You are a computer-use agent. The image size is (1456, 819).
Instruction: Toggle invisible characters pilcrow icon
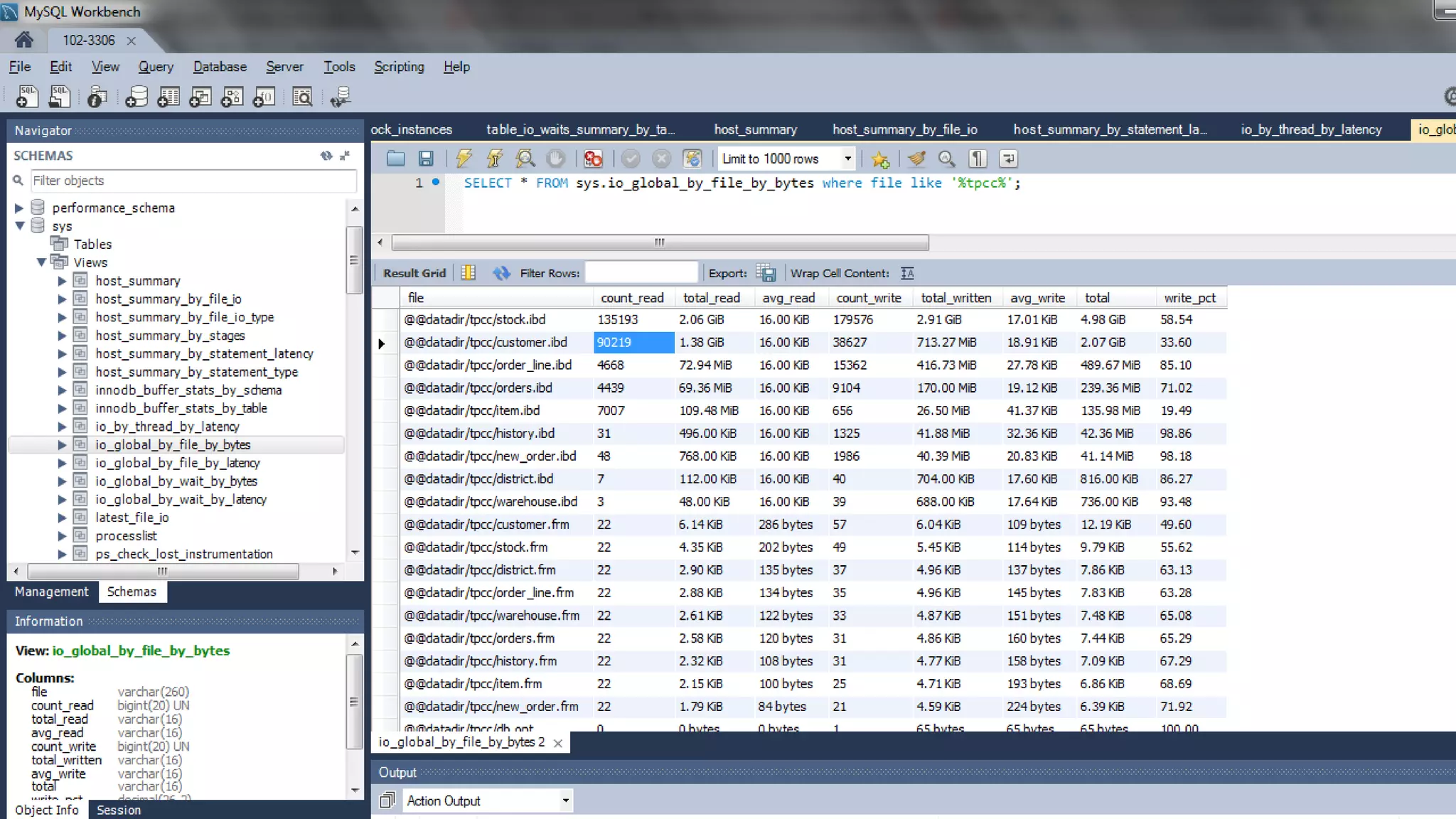click(978, 159)
